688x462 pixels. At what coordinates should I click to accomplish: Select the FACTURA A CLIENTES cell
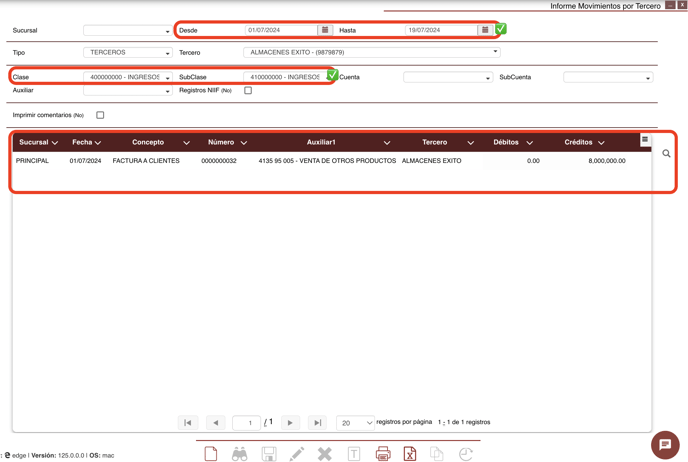click(146, 161)
